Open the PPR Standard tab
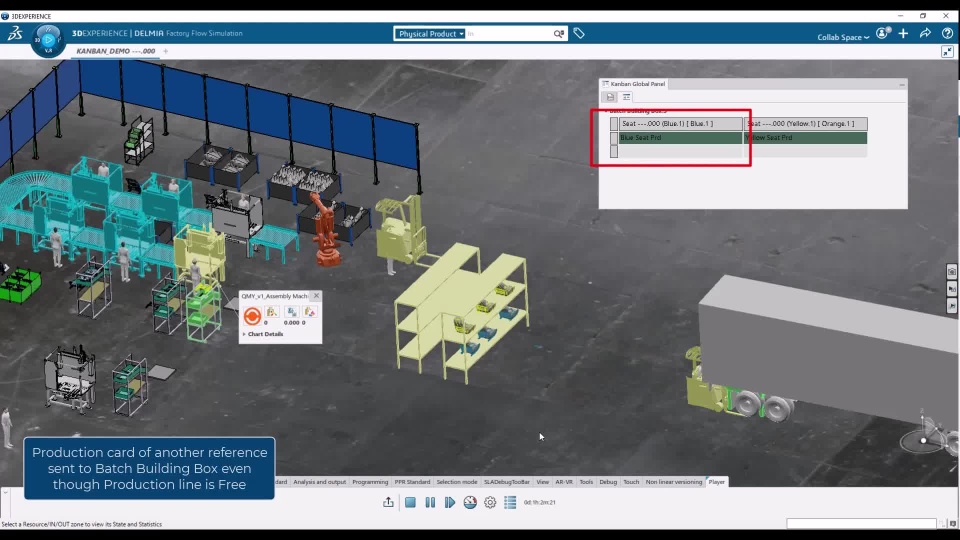The width and height of the screenshot is (960, 540). coord(413,482)
